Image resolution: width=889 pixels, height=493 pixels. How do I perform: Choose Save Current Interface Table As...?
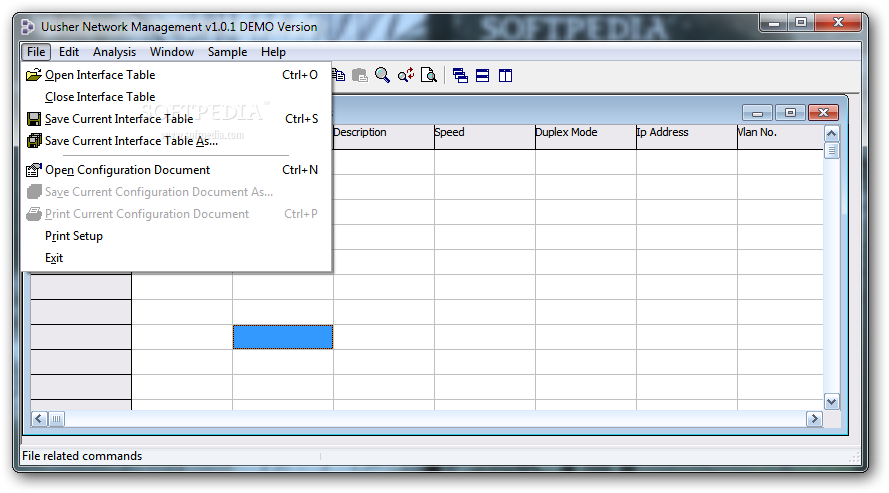click(x=176, y=141)
